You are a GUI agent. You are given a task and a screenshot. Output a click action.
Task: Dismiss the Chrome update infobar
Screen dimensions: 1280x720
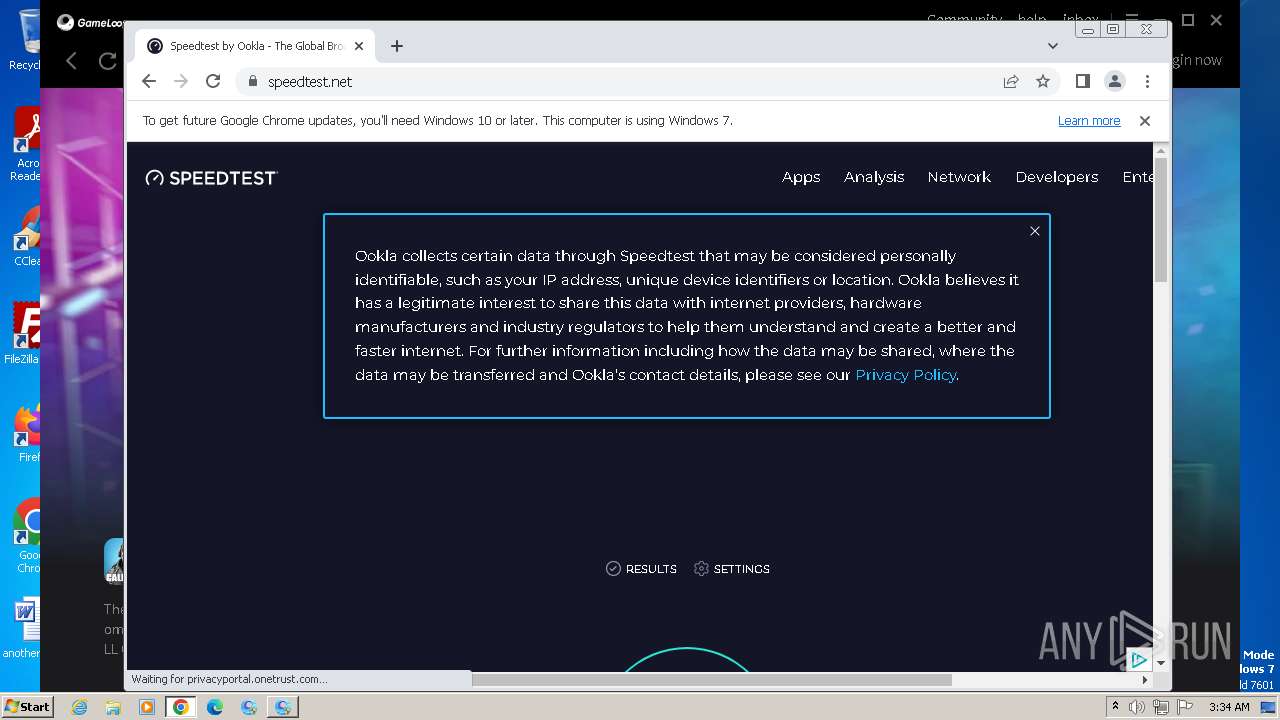1145,121
